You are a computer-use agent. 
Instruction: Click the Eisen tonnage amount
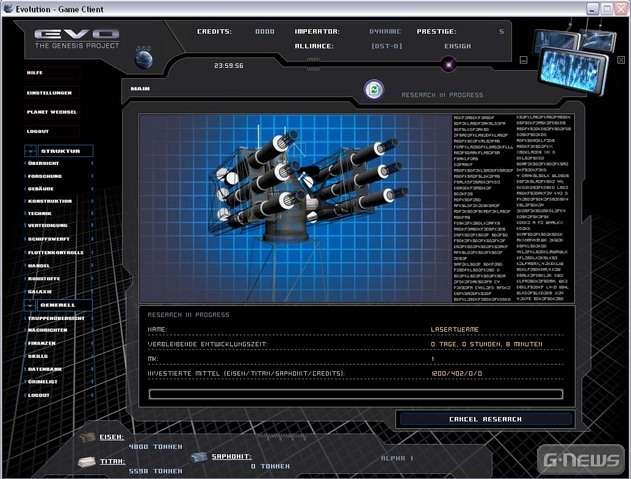click(156, 447)
